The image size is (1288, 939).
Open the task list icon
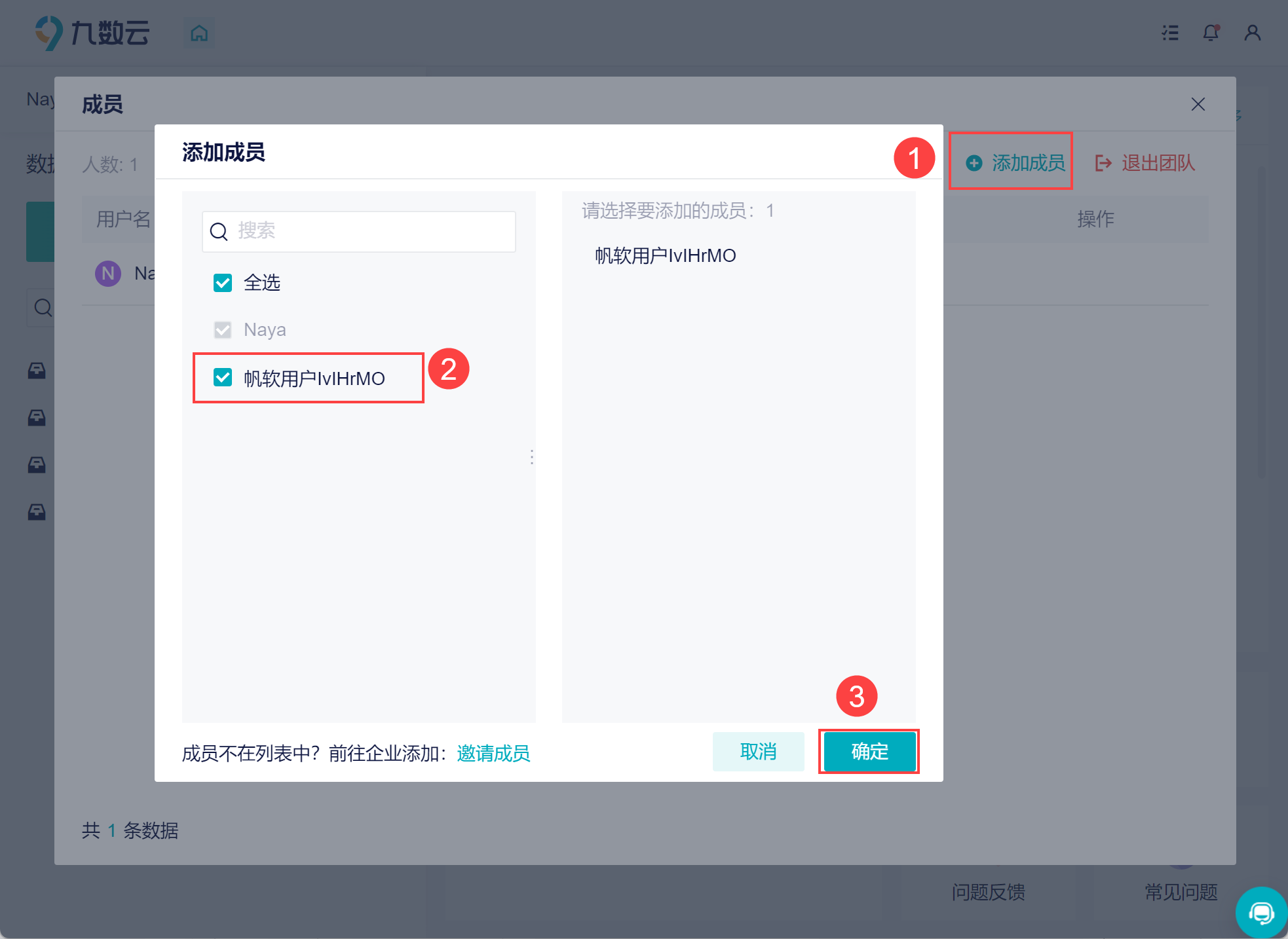coord(1170,33)
